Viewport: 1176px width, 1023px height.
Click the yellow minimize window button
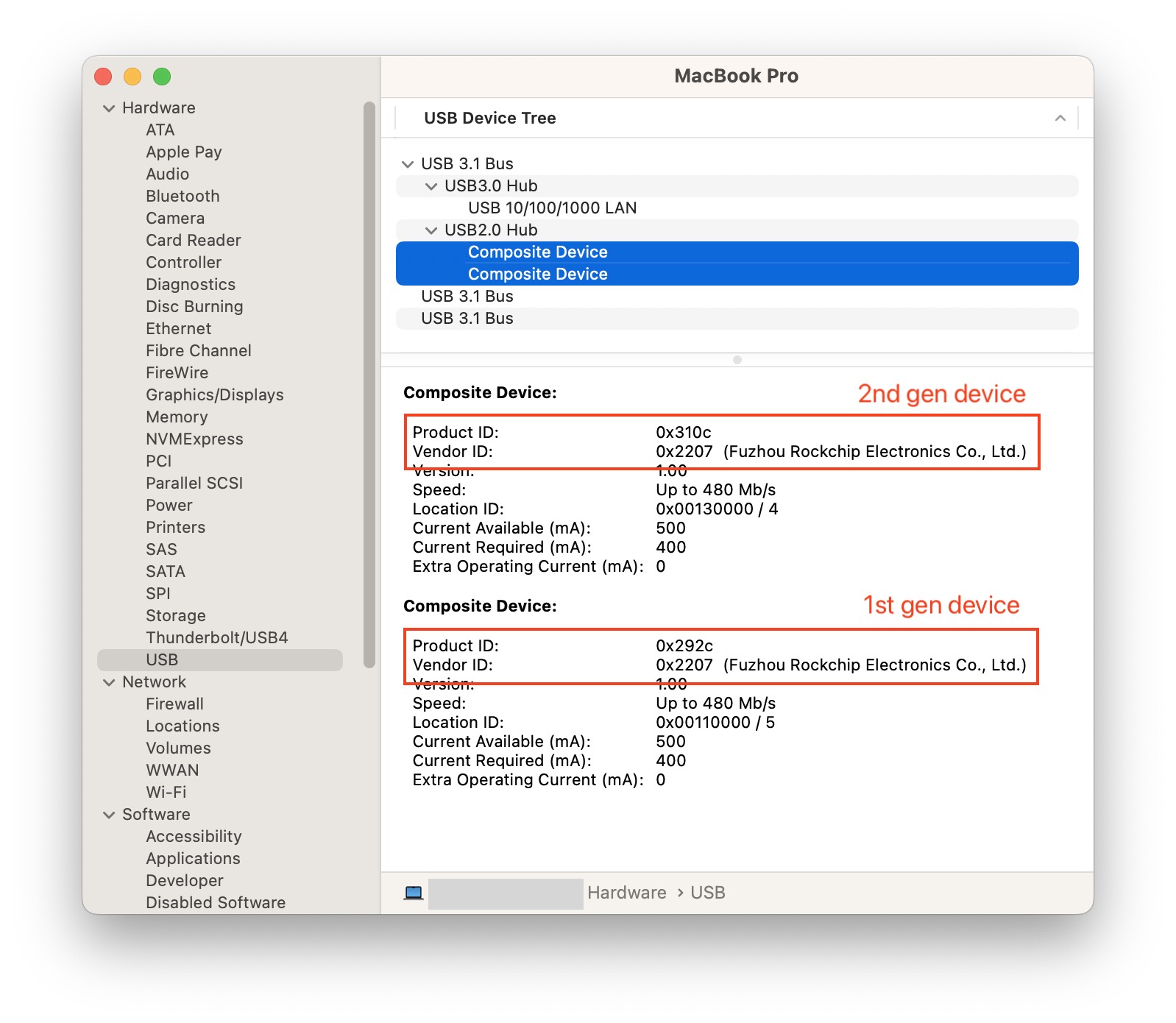[x=132, y=77]
